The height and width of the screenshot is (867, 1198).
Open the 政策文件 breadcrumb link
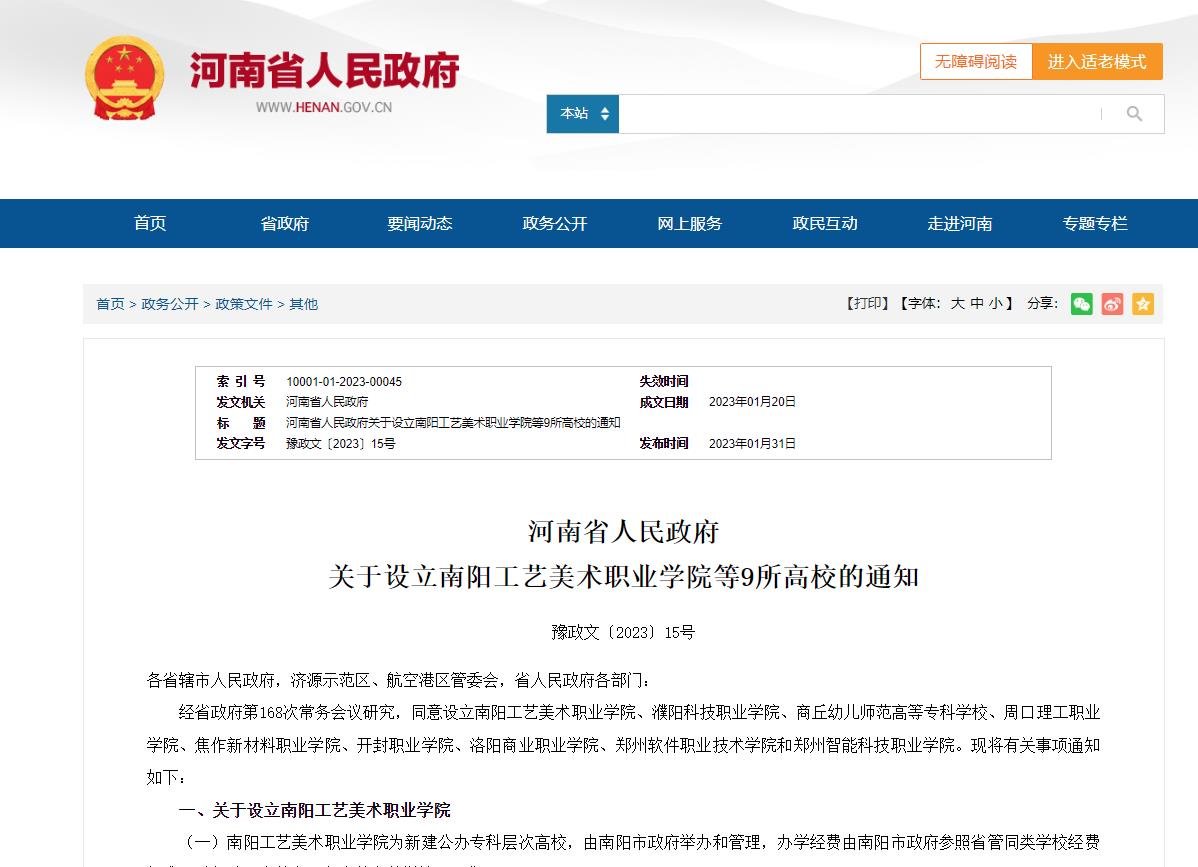pos(245,303)
